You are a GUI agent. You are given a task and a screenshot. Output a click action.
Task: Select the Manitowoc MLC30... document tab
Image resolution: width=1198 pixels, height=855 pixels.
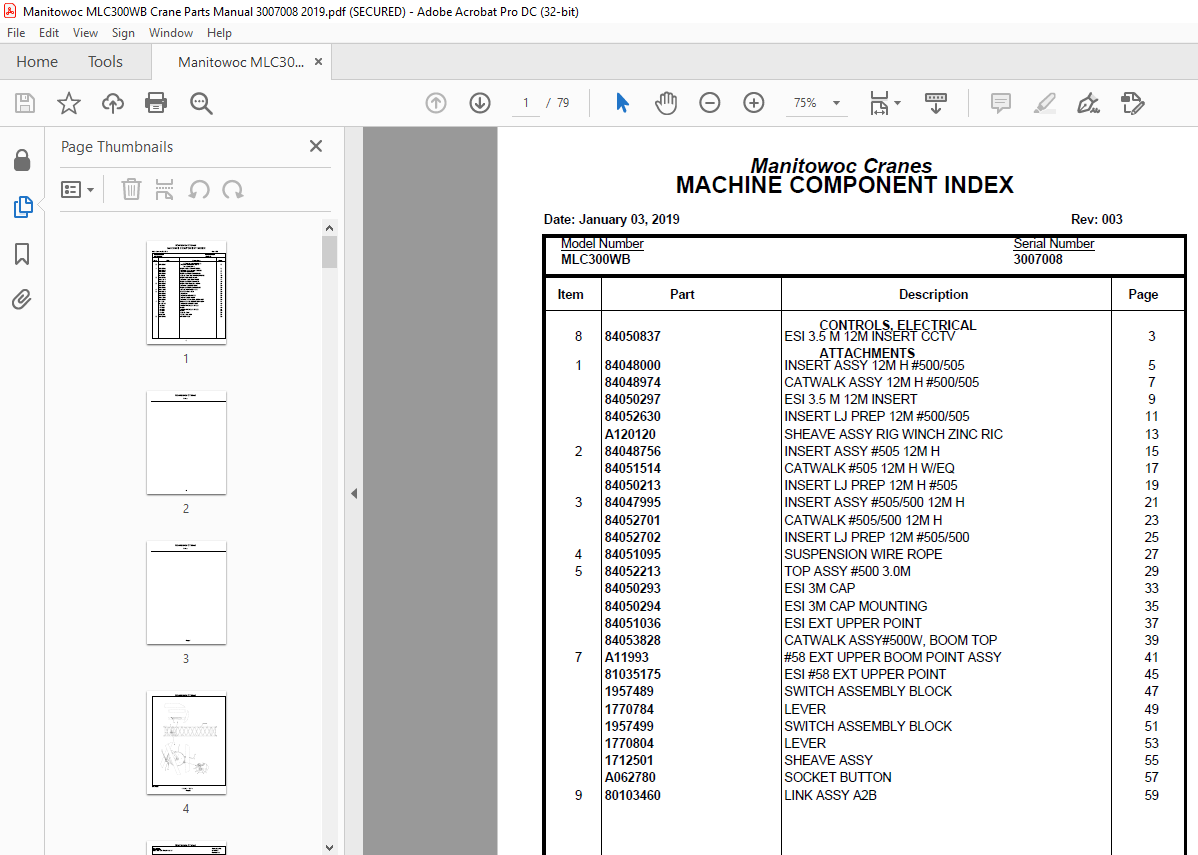coord(241,63)
